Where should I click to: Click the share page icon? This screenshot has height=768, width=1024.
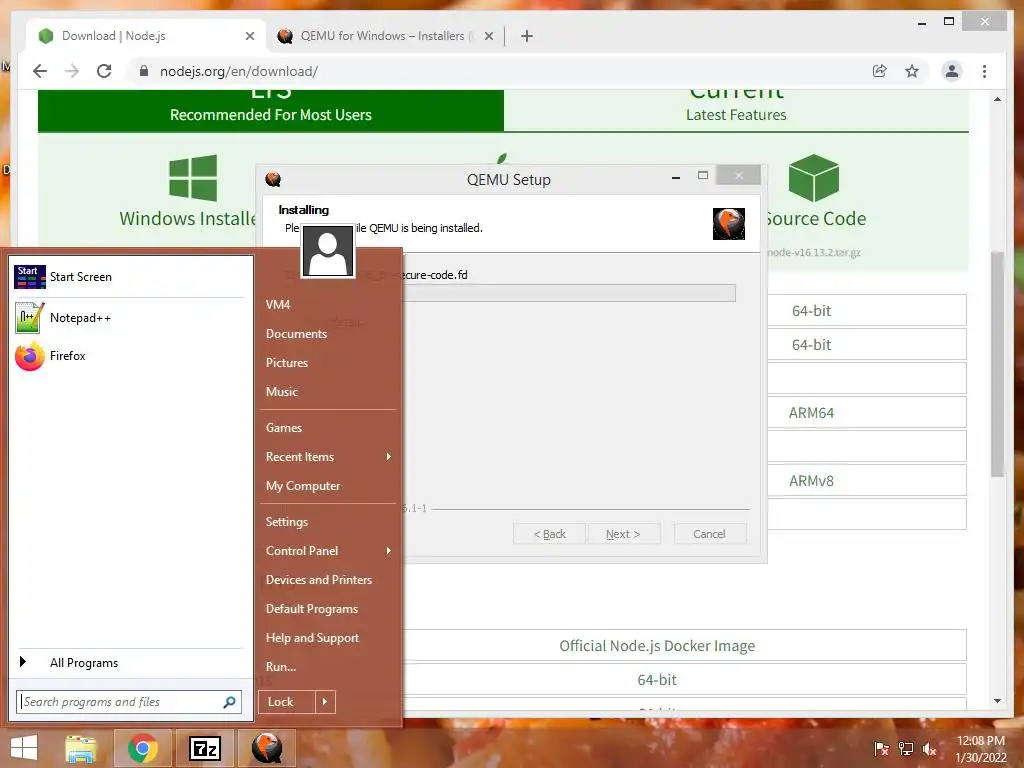click(880, 71)
